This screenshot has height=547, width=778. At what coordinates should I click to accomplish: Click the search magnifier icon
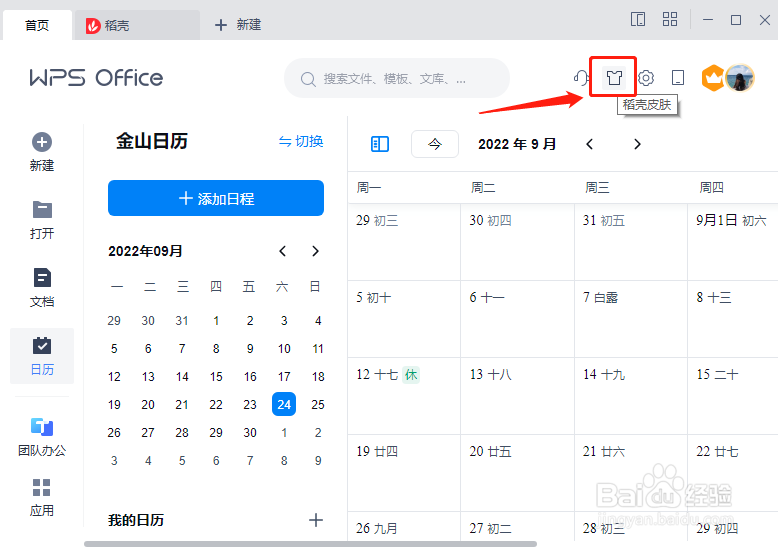click(x=308, y=79)
